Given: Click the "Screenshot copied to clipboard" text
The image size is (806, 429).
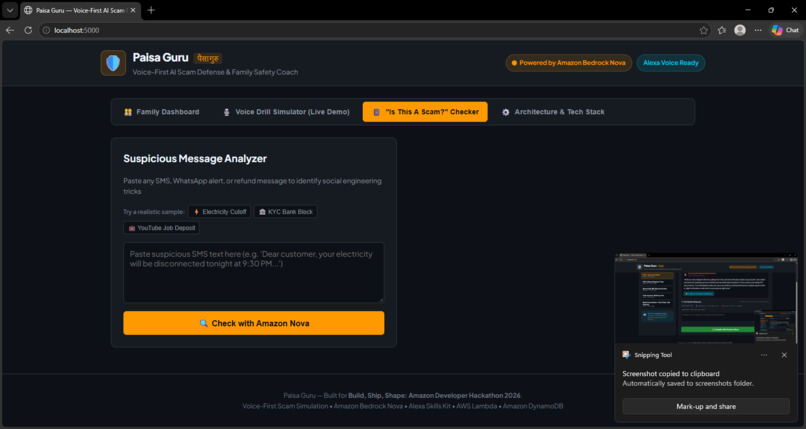Looking at the screenshot, I should click(671, 374).
